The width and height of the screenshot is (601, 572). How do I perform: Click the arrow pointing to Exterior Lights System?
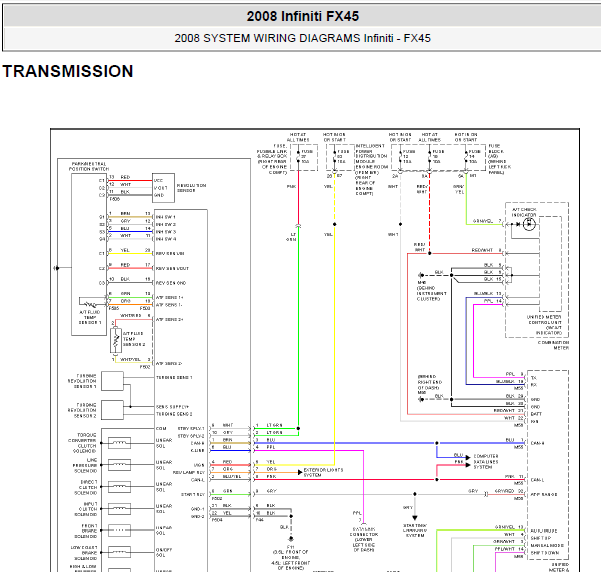click(300, 472)
